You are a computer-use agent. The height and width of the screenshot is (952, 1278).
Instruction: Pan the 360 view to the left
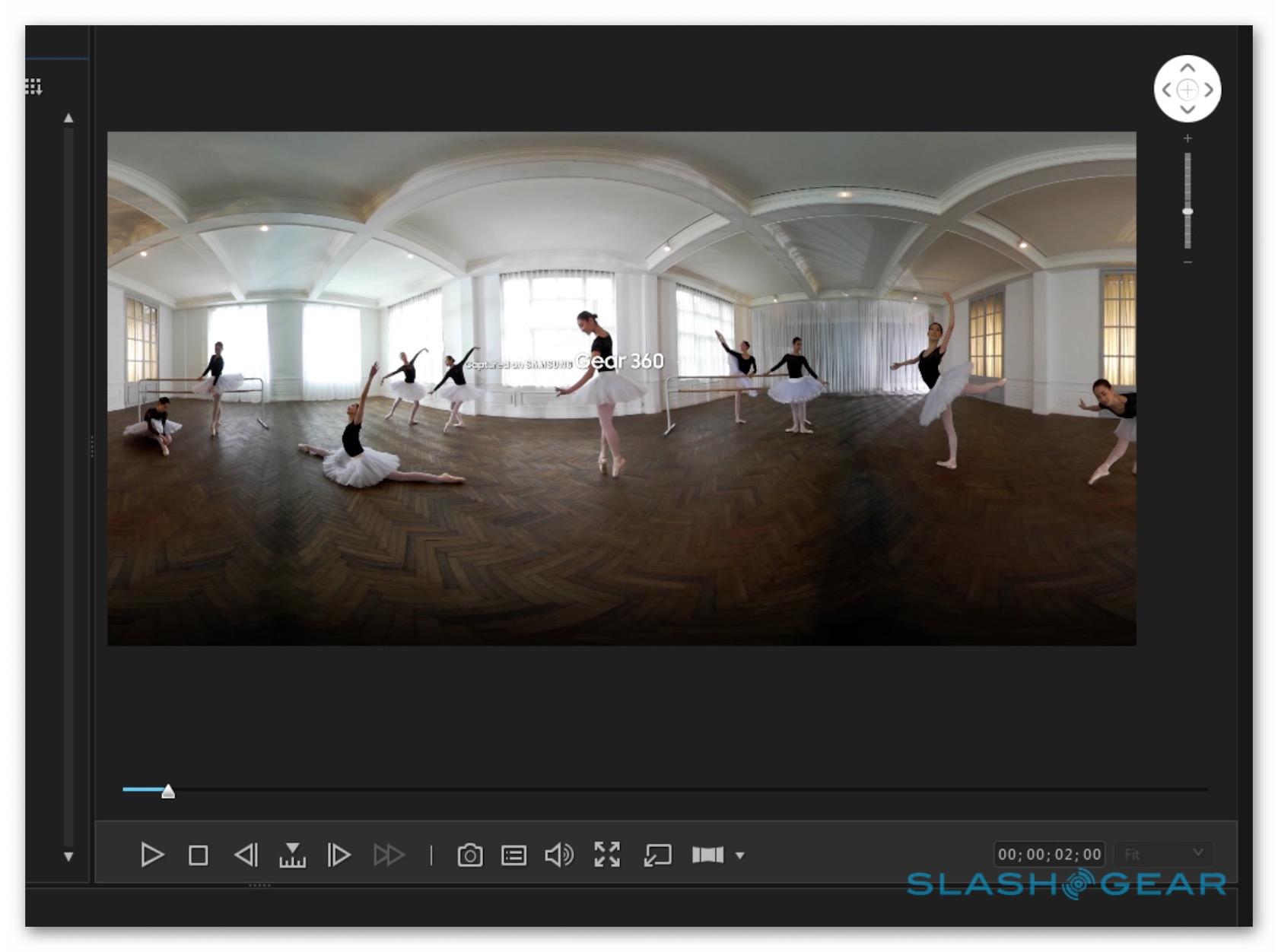tap(1166, 90)
